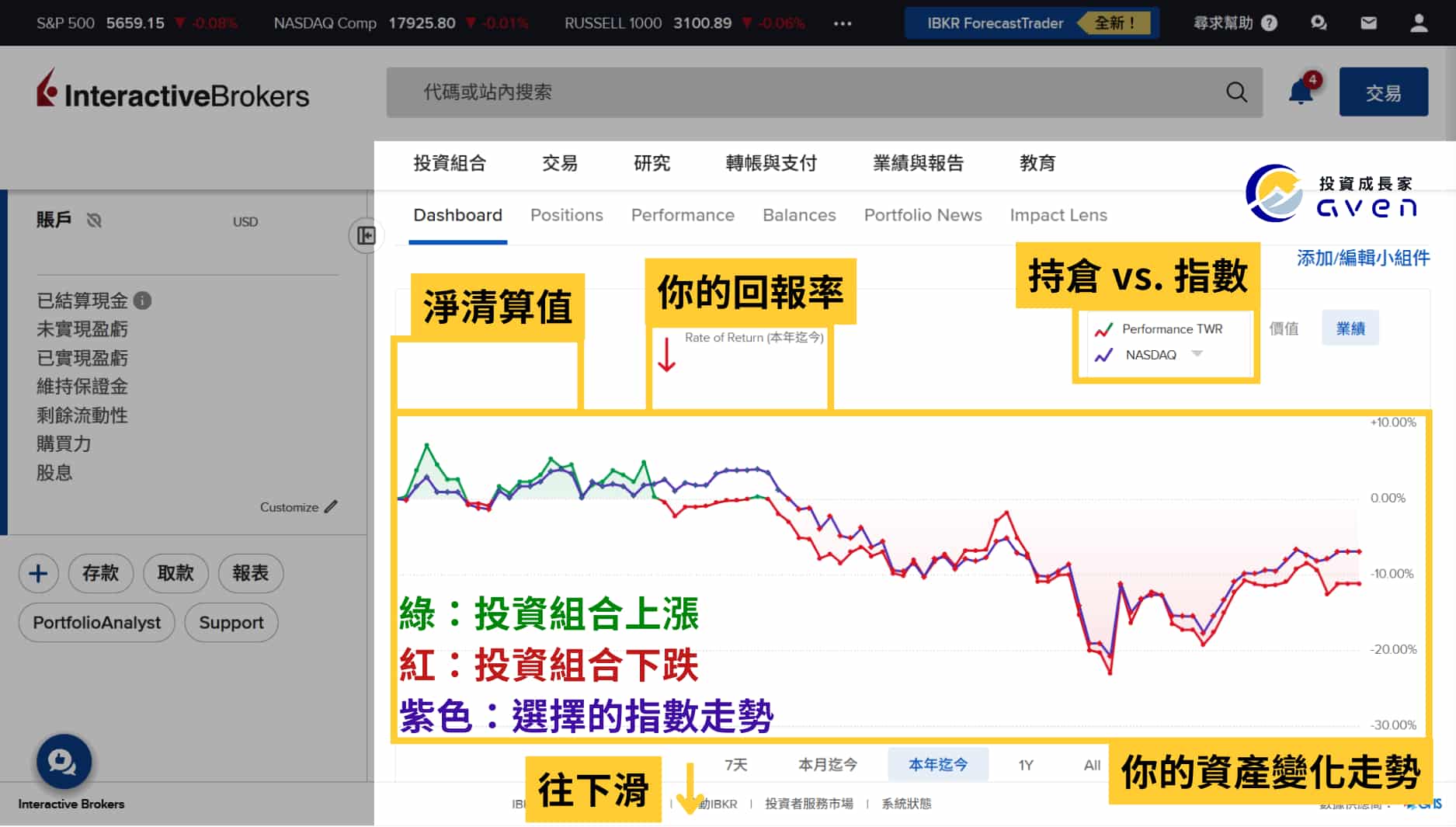The width and height of the screenshot is (1456, 827).
Task: Open the floating chat bubble
Action: pyautogui.click(x=64, y=762)
